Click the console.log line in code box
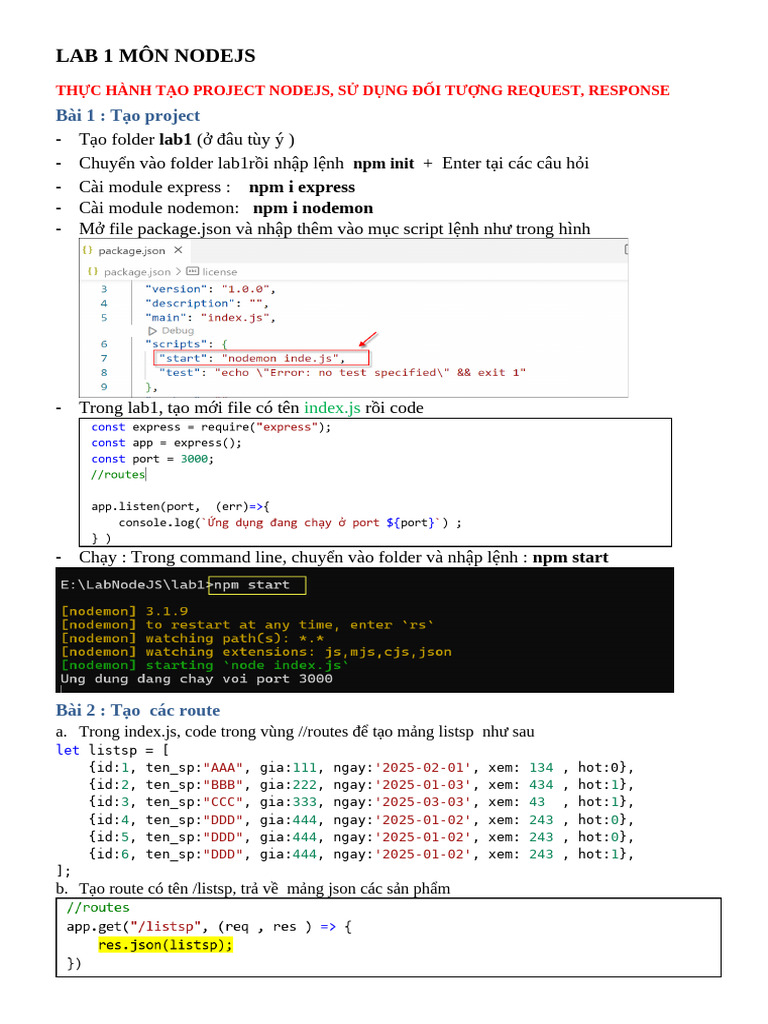 coord(290,522)
